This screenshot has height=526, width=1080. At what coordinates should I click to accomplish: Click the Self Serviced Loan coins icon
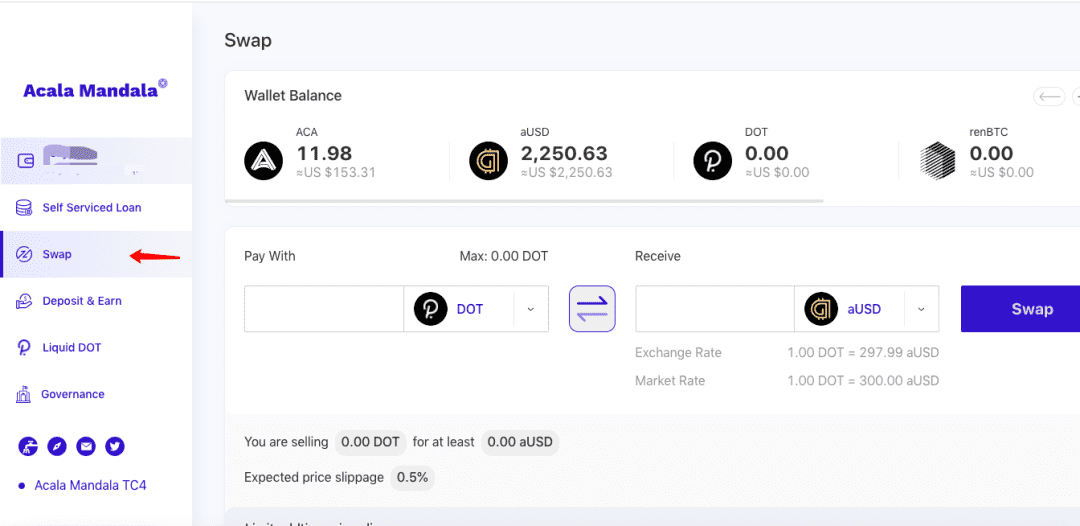tap(23, 207)
